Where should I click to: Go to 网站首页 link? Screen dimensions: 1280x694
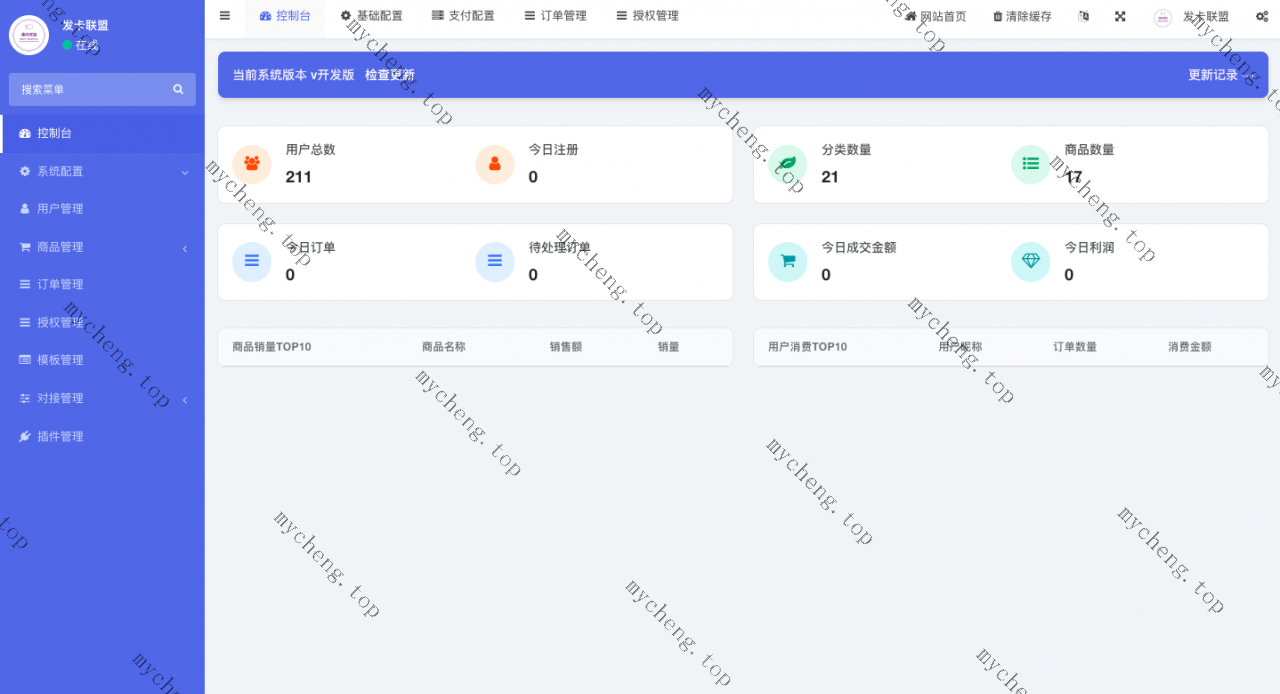936,17
